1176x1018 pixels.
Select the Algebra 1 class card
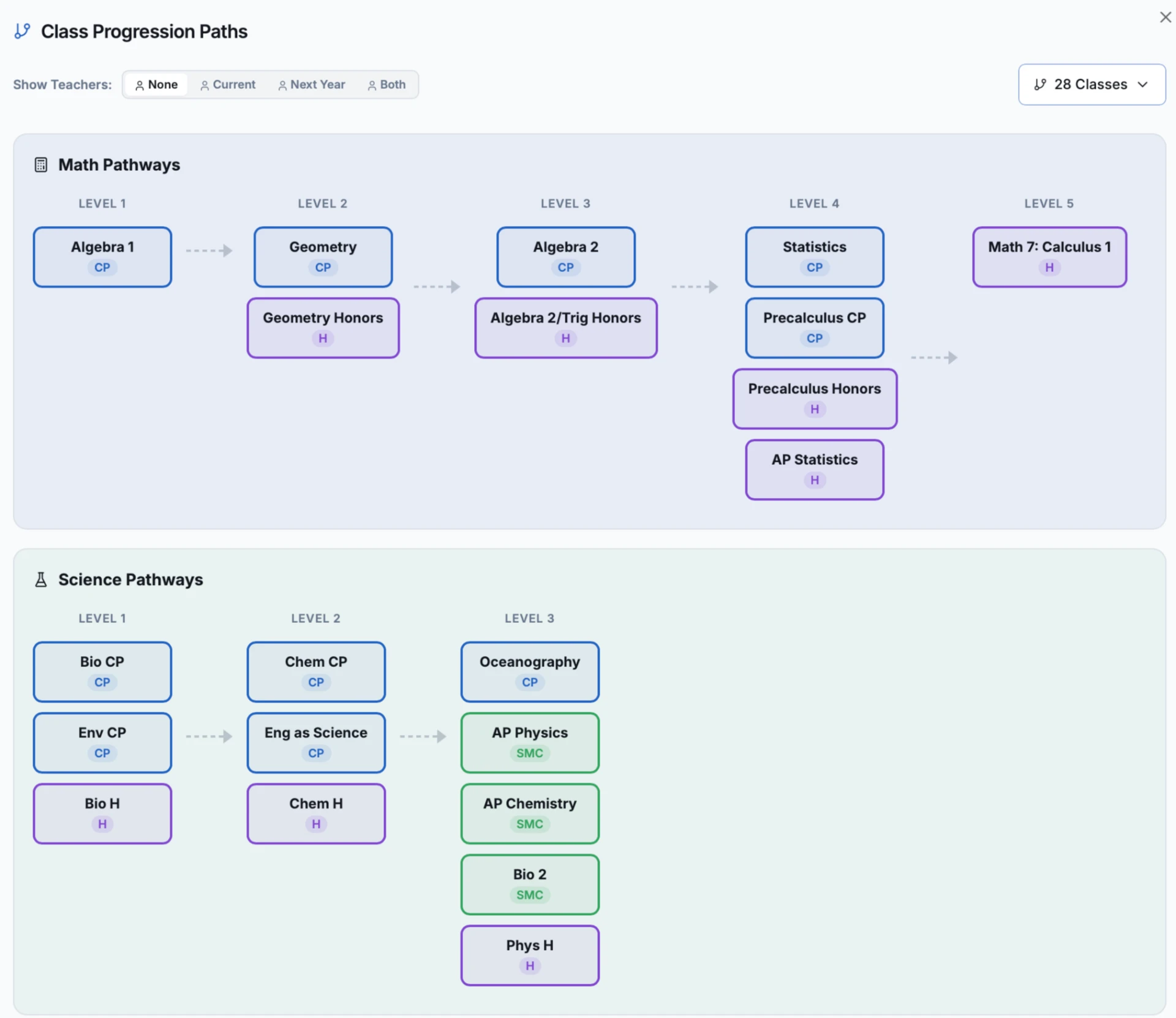click(x=102, y=257)
